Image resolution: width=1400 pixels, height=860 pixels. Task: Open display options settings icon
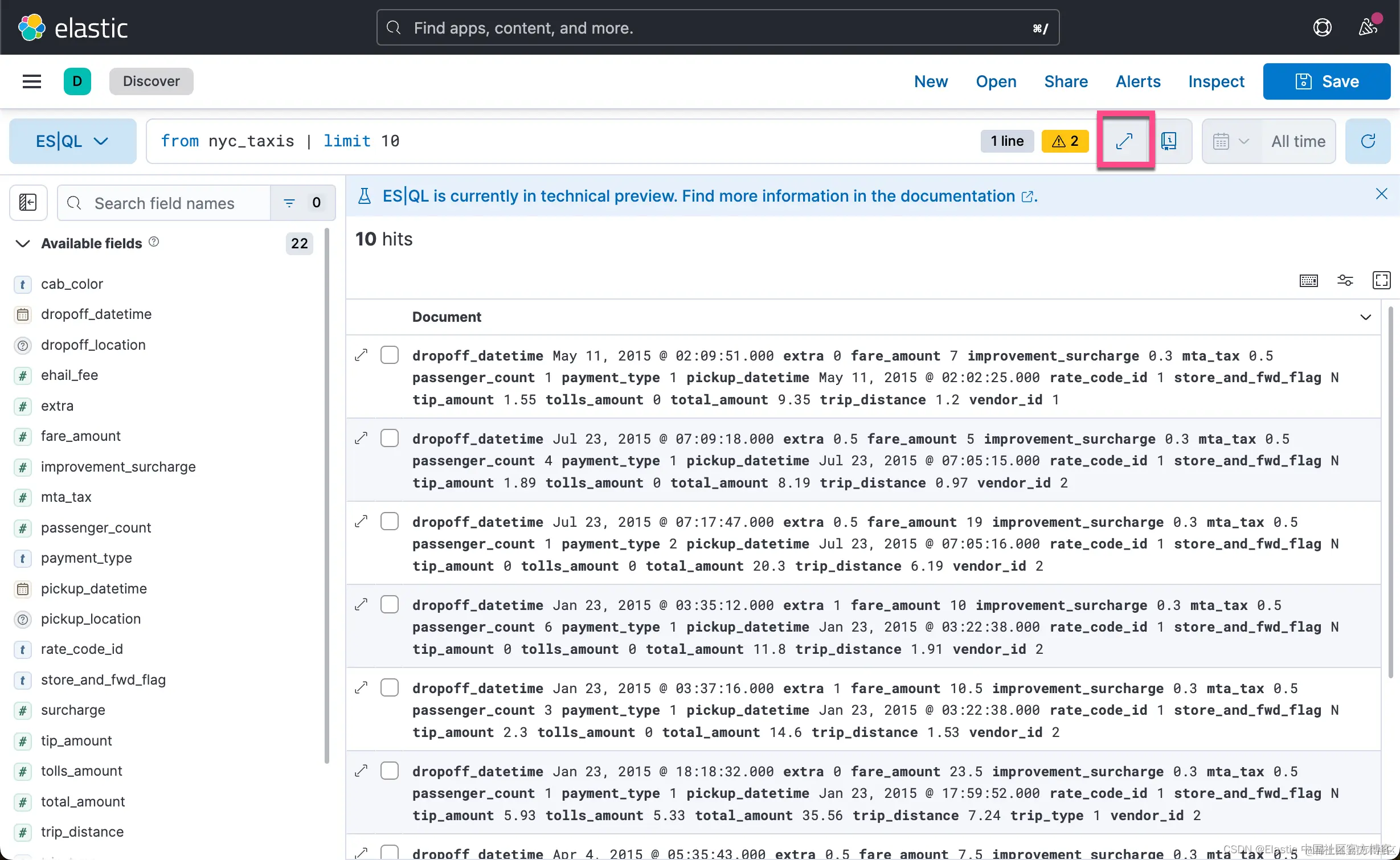coord(1345,280)
